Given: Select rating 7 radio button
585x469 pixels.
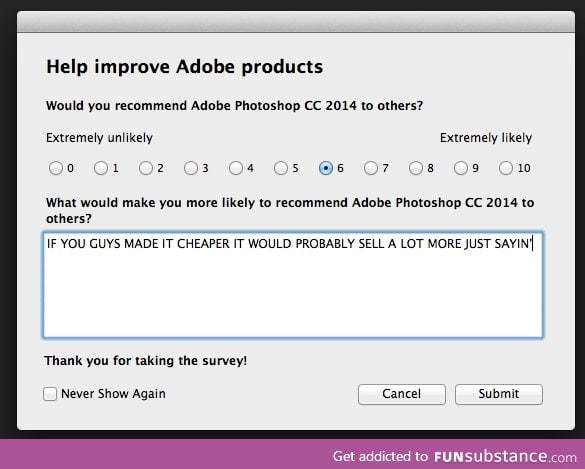Looking at the screenshot, I should coord(371,168).
